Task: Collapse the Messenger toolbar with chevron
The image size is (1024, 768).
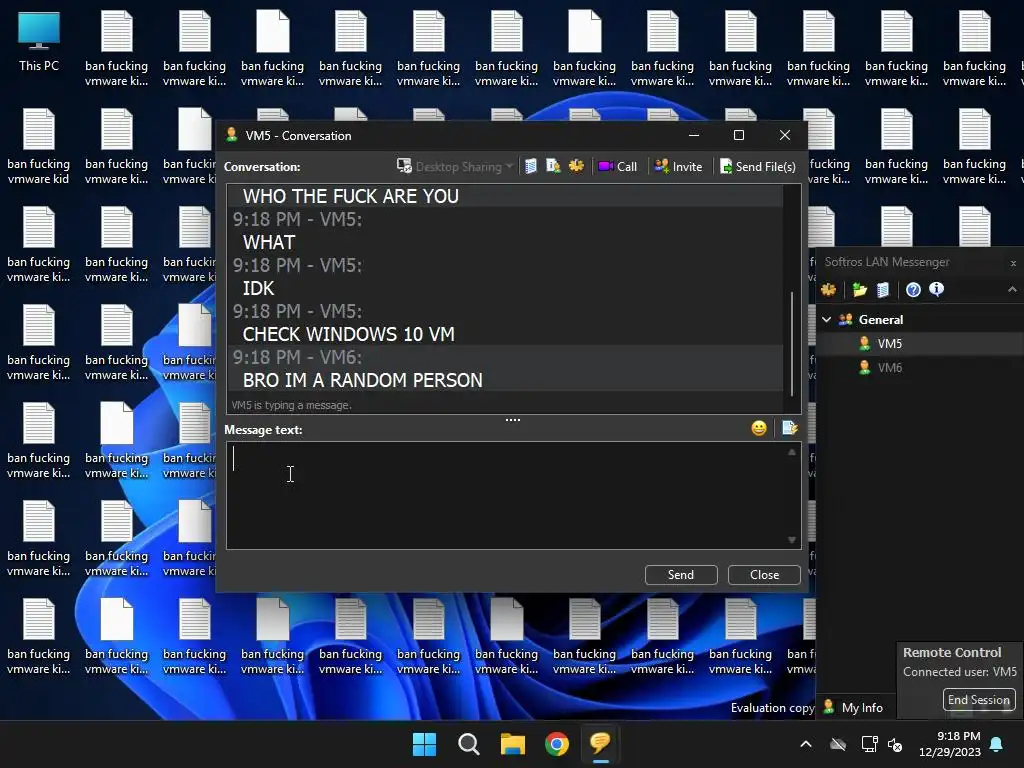Action: [x=1012, y=289]
